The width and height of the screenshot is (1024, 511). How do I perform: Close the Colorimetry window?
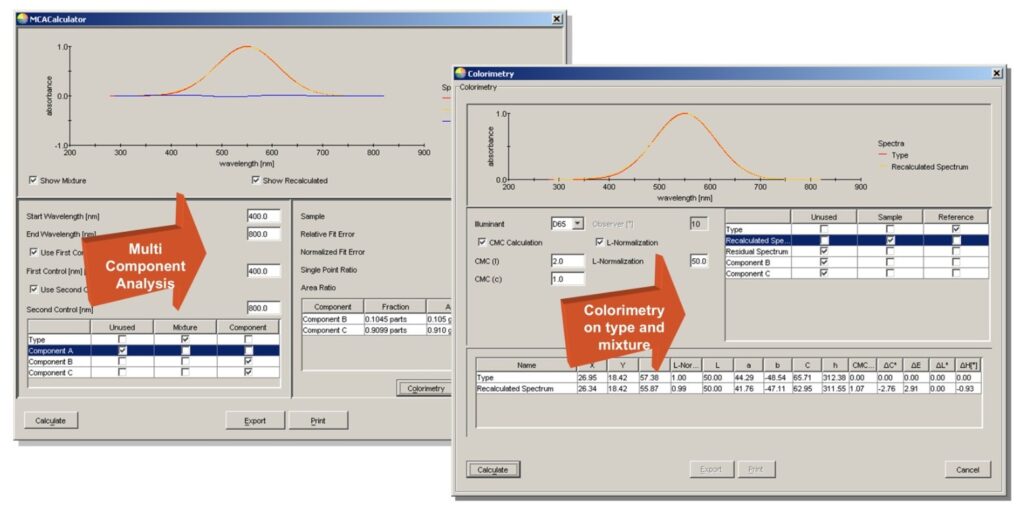(x=996, y=74)
